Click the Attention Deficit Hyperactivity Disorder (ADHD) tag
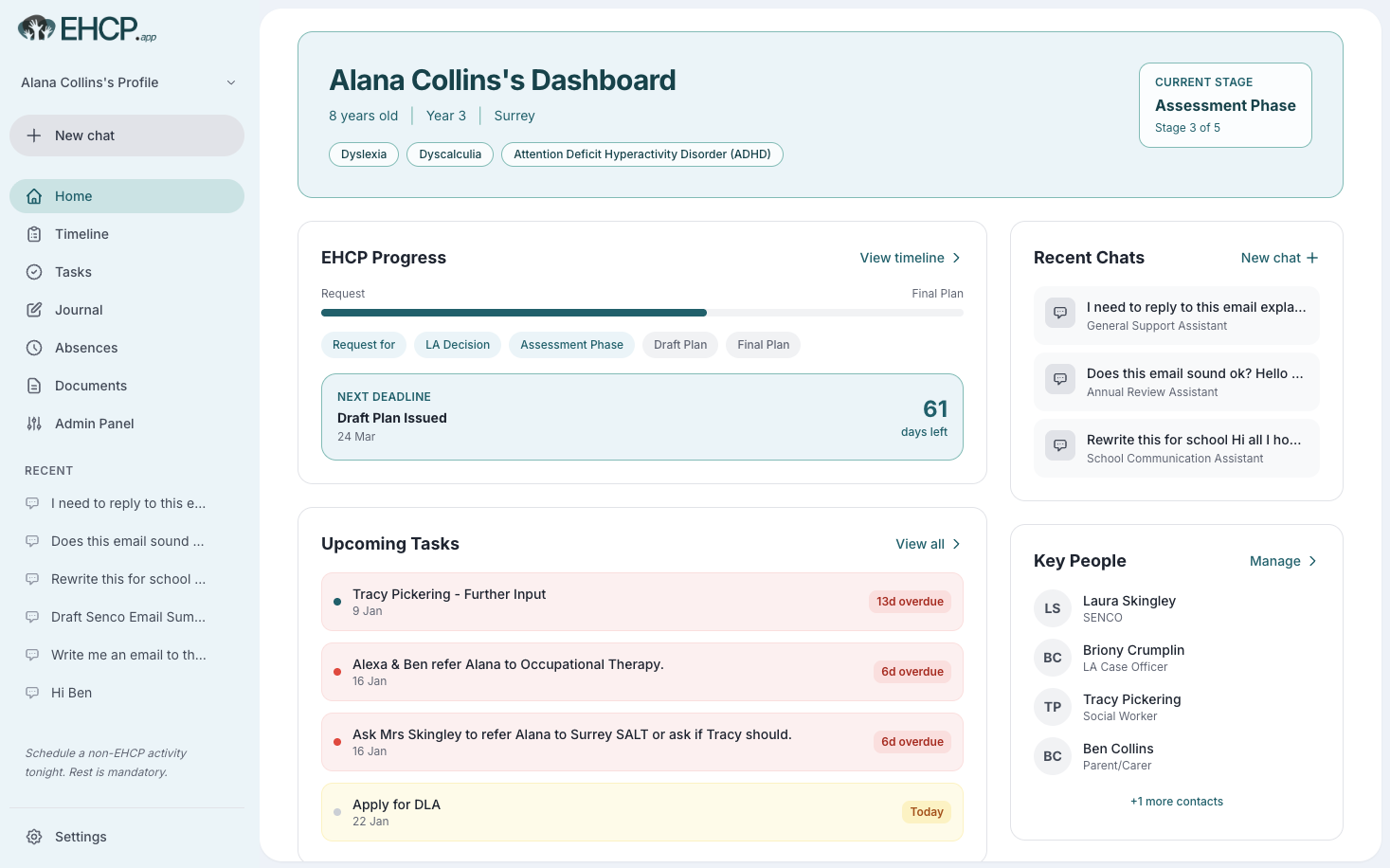 pos(642,154)
